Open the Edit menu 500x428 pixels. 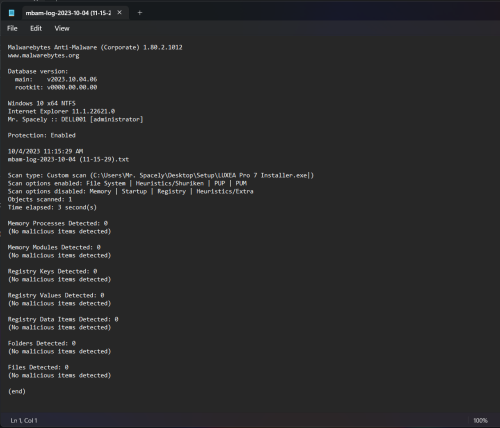(36, 28)
